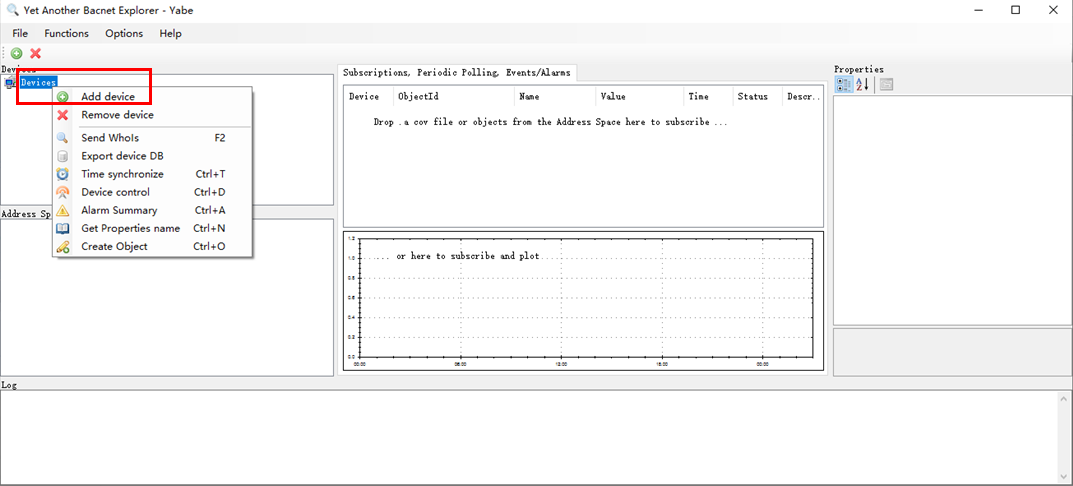
Task: Click inside the subscribe and plot graph area
Action: point(585,297)
